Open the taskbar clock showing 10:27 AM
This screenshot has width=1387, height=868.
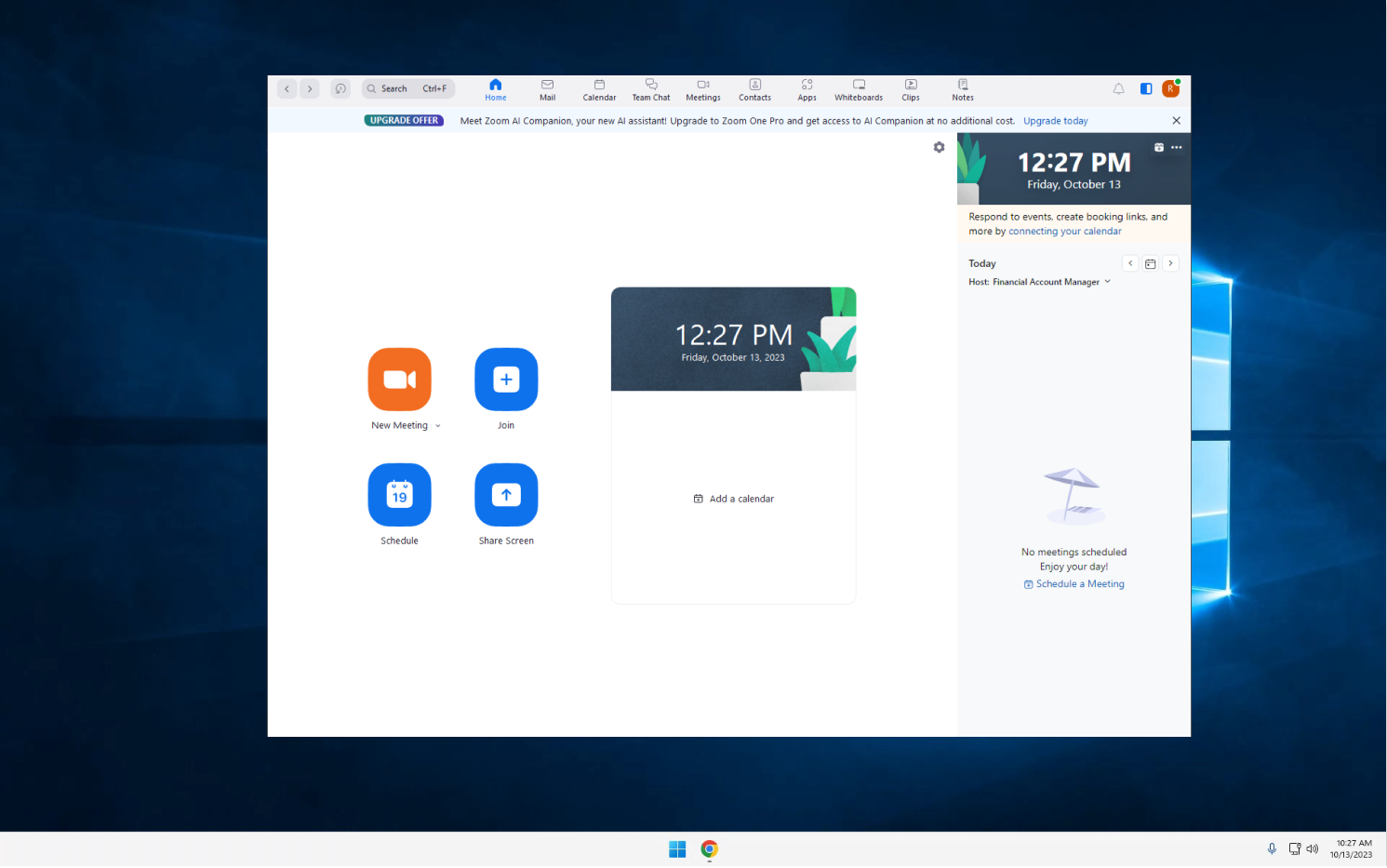pyautogui.click(x=1351, y=849)
